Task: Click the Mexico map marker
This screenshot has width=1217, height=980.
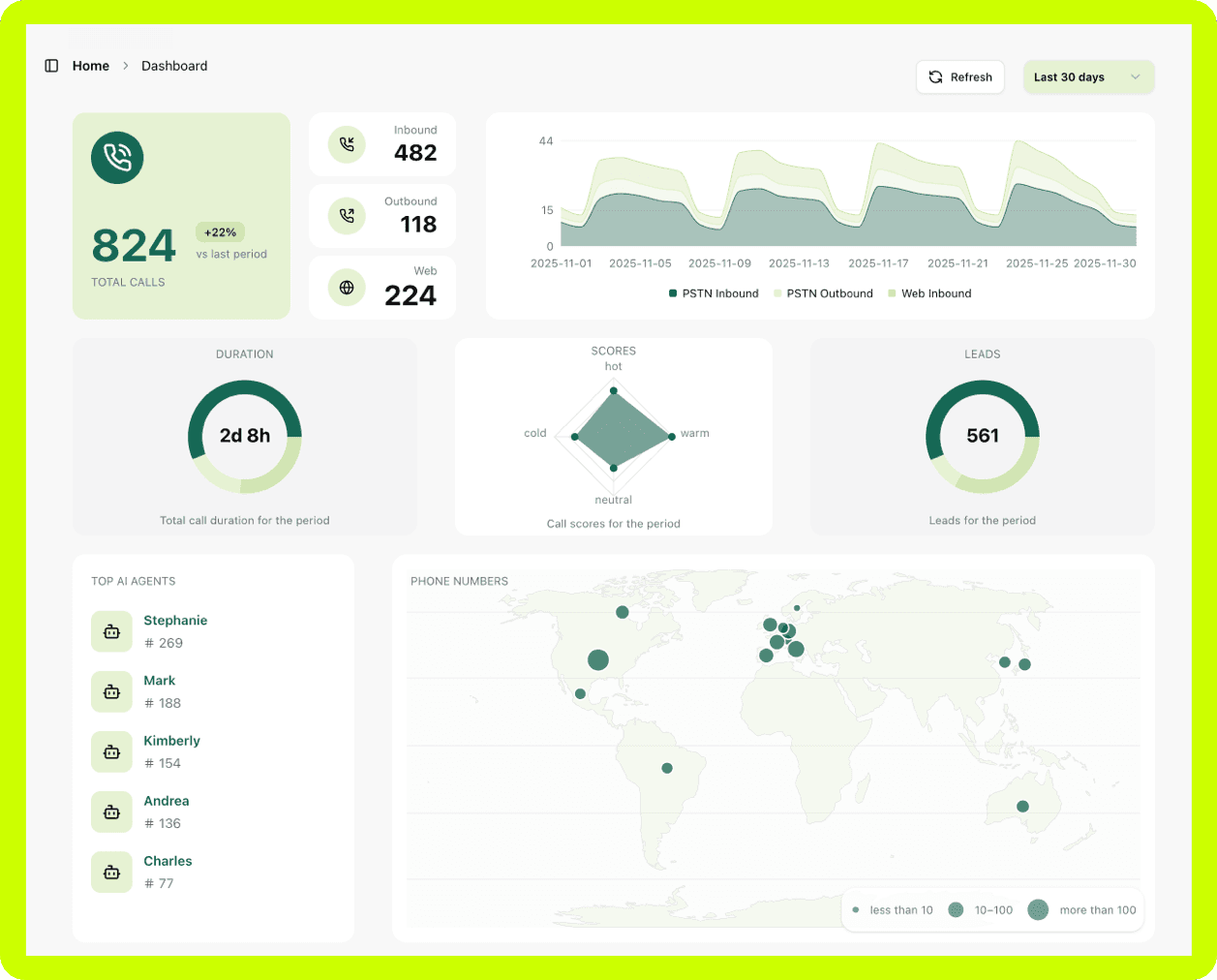Action: (580, 693)
